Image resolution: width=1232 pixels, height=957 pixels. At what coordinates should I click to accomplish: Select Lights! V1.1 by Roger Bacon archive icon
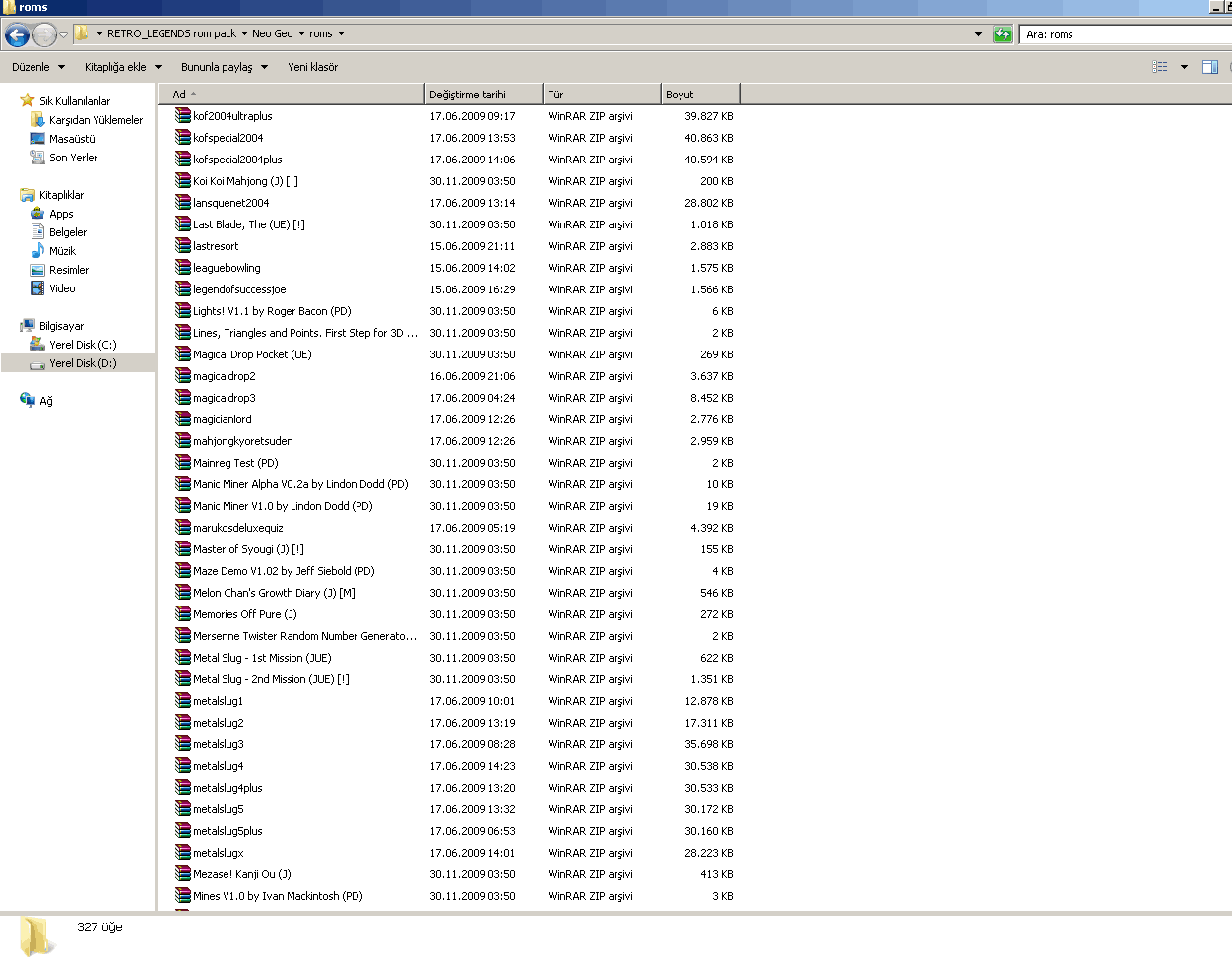[183, 310]
